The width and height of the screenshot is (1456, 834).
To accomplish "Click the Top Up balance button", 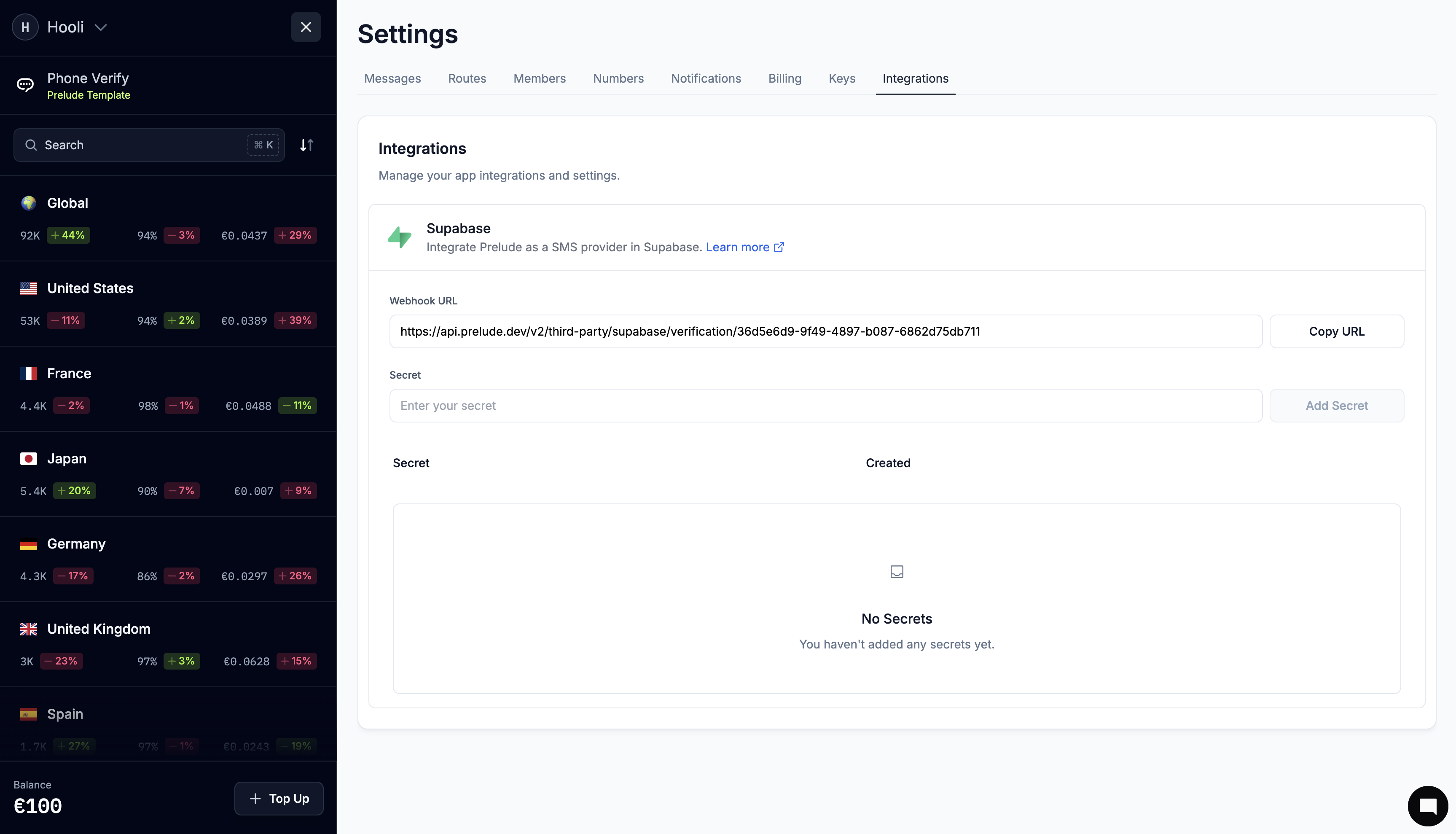I will pos(279,799).
